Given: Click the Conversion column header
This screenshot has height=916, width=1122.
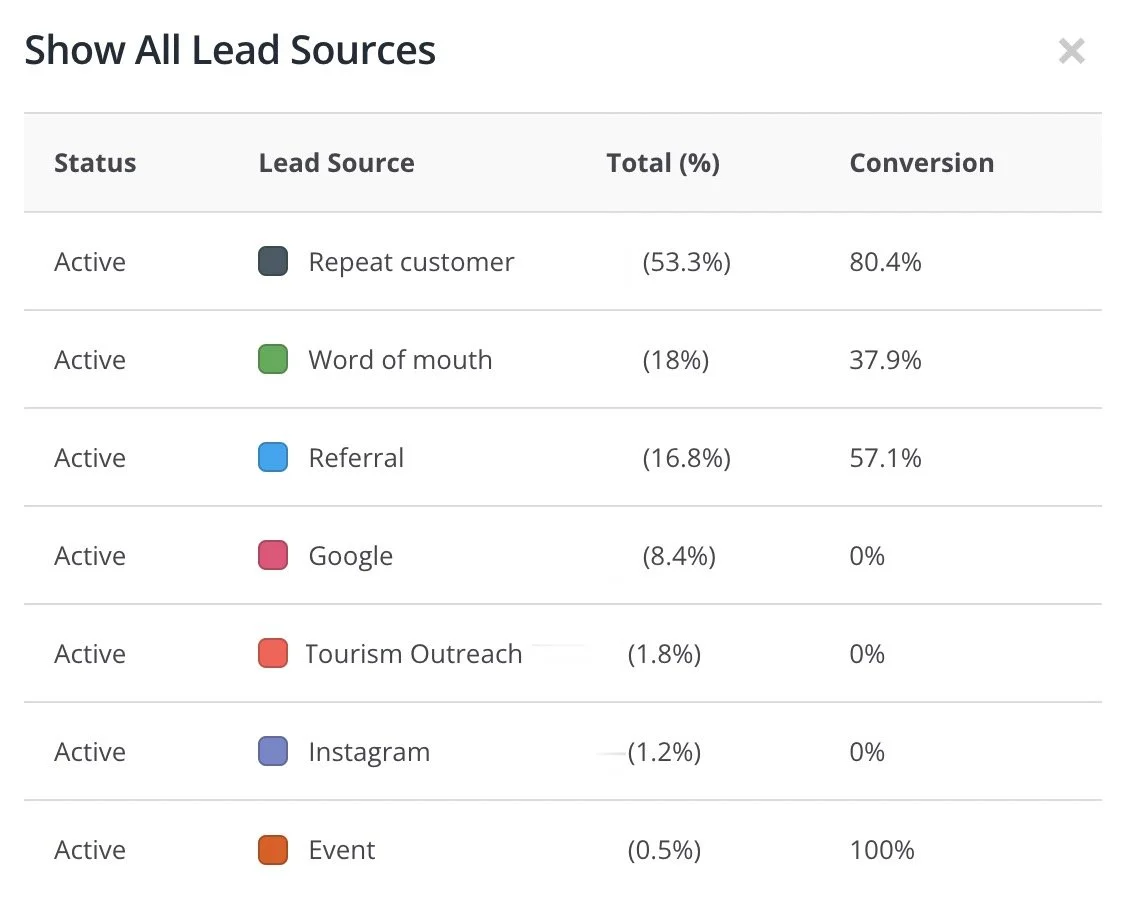Looking at the screenshot, I should tap(921, 163).
